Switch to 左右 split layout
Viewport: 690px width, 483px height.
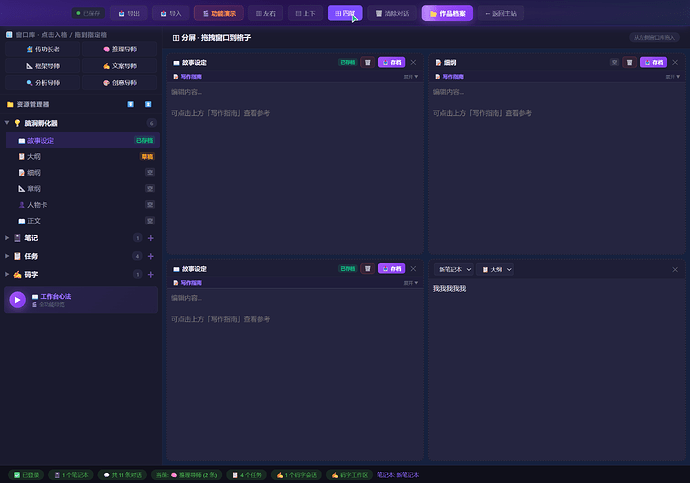point(265,14)
